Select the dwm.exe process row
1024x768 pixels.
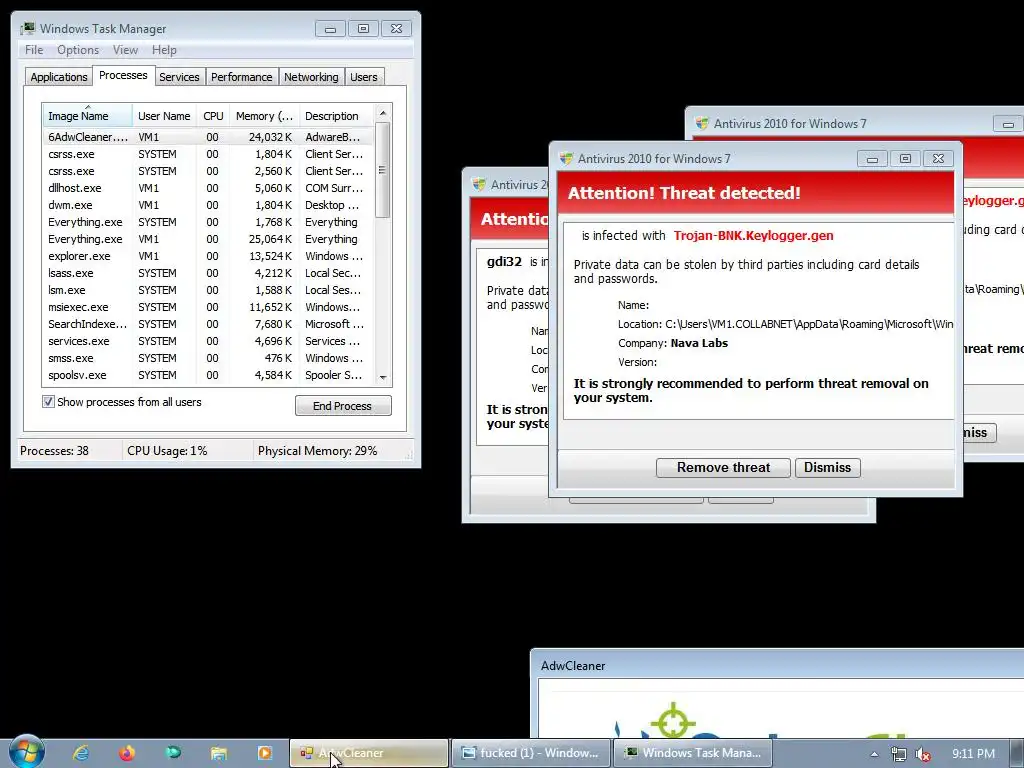coord(208,205)
